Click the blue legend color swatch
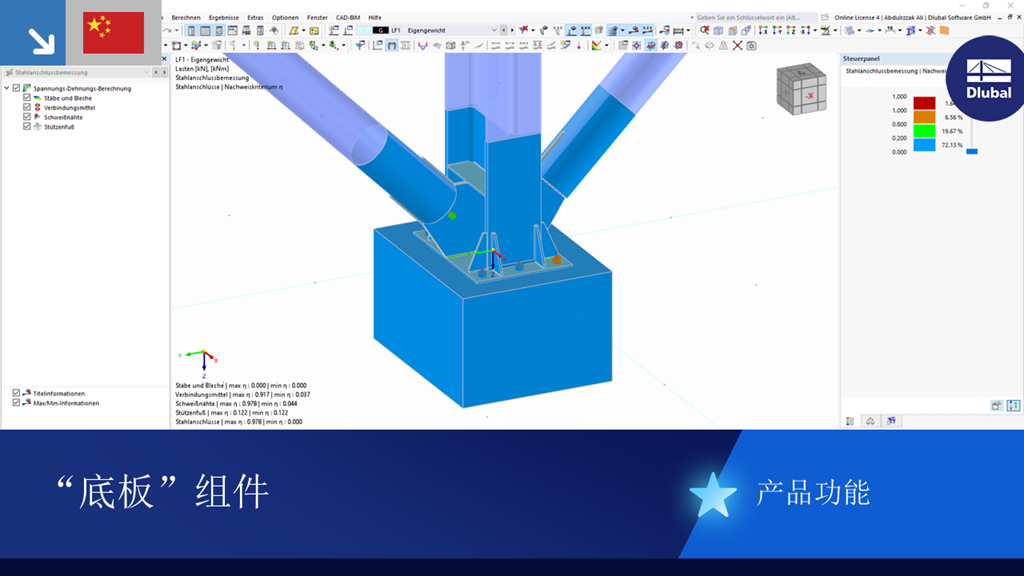Viewport: 1024px width, 576px height. (x=924, y=144)
